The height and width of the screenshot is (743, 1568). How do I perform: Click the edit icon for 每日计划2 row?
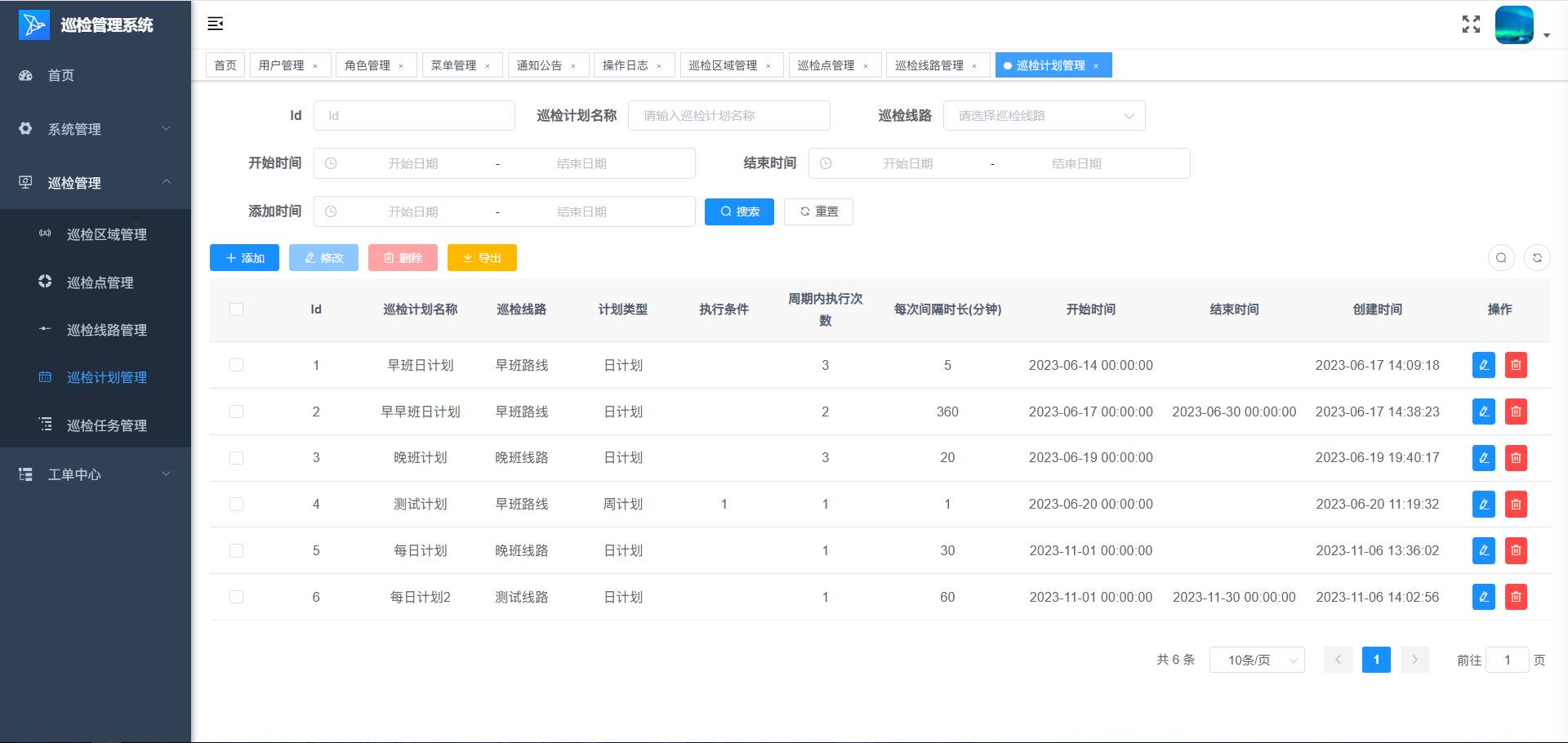(1483, 597)
